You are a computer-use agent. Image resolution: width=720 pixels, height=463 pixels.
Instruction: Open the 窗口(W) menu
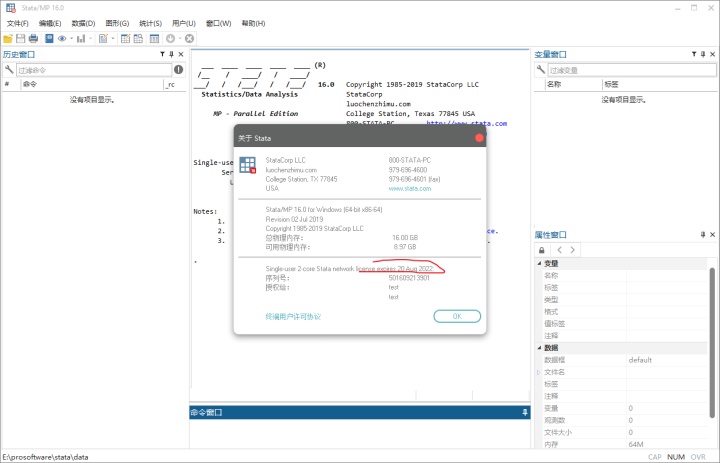click(218, 23)
